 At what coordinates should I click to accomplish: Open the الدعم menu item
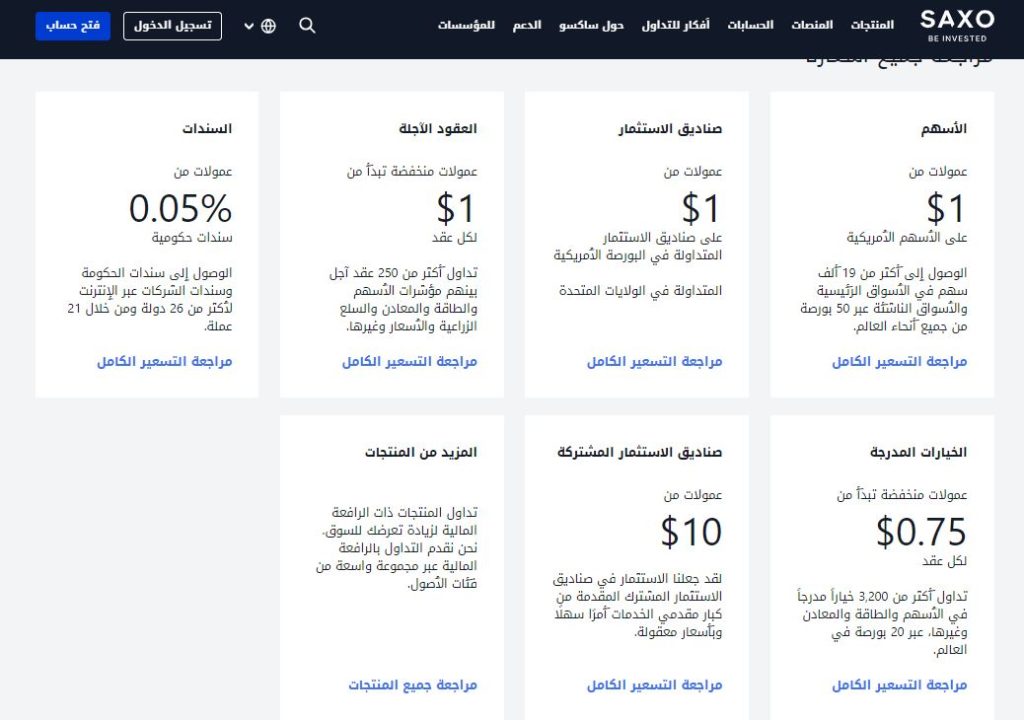527,25
